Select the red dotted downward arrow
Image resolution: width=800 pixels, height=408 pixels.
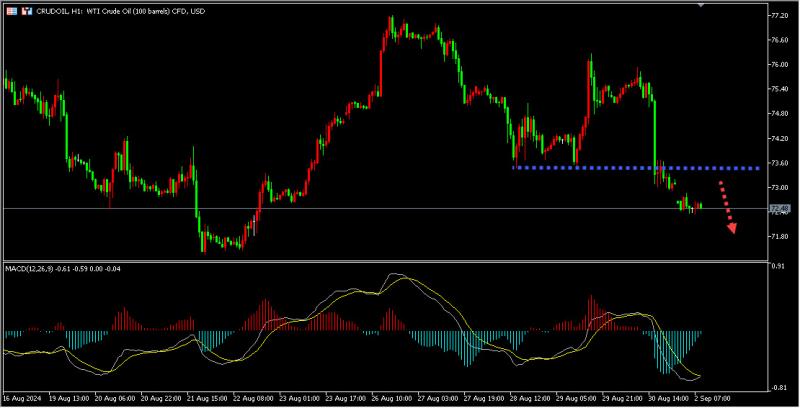[x=727, y=207]
